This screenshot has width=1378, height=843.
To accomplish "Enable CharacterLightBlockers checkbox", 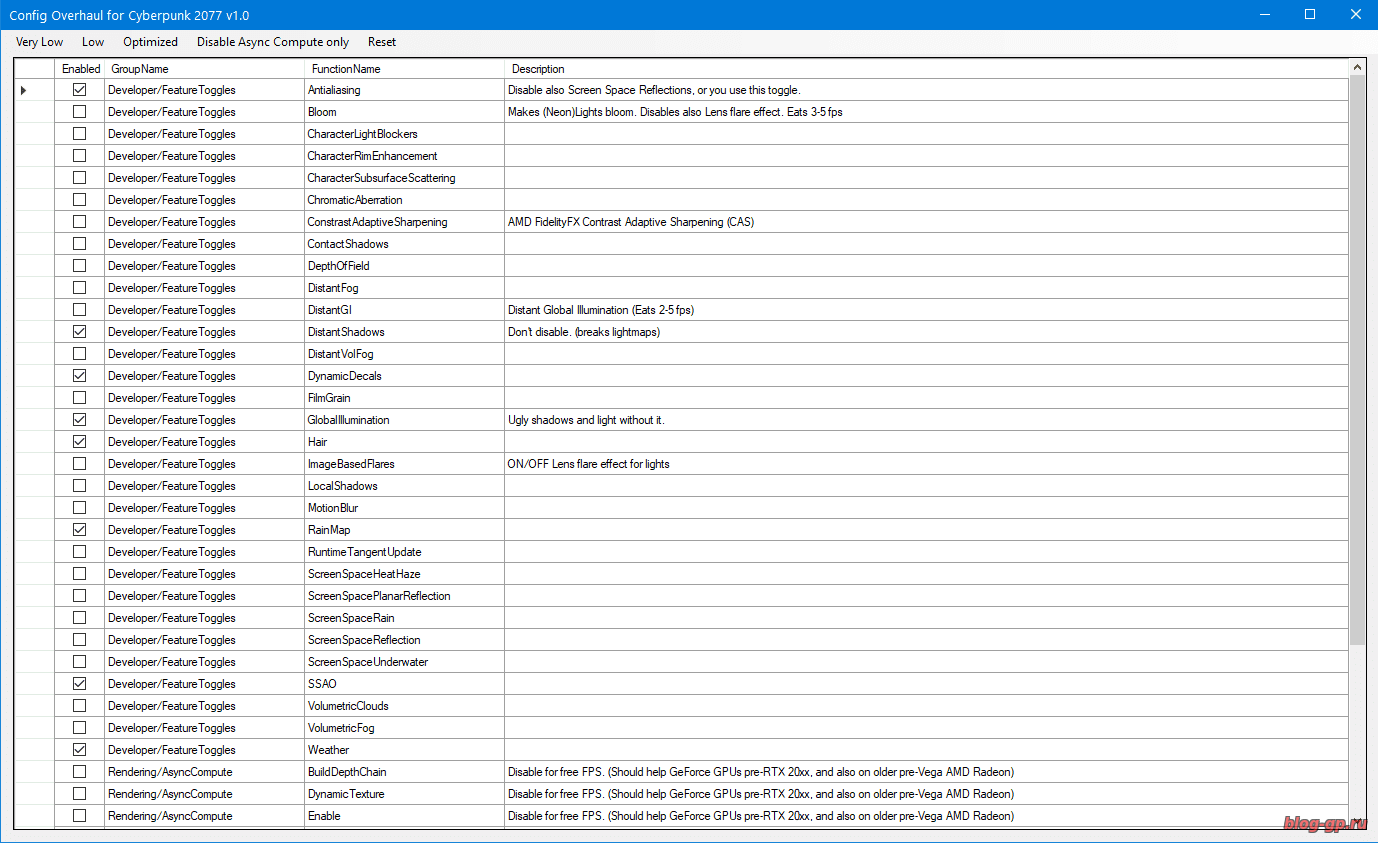I will point(80,134).
